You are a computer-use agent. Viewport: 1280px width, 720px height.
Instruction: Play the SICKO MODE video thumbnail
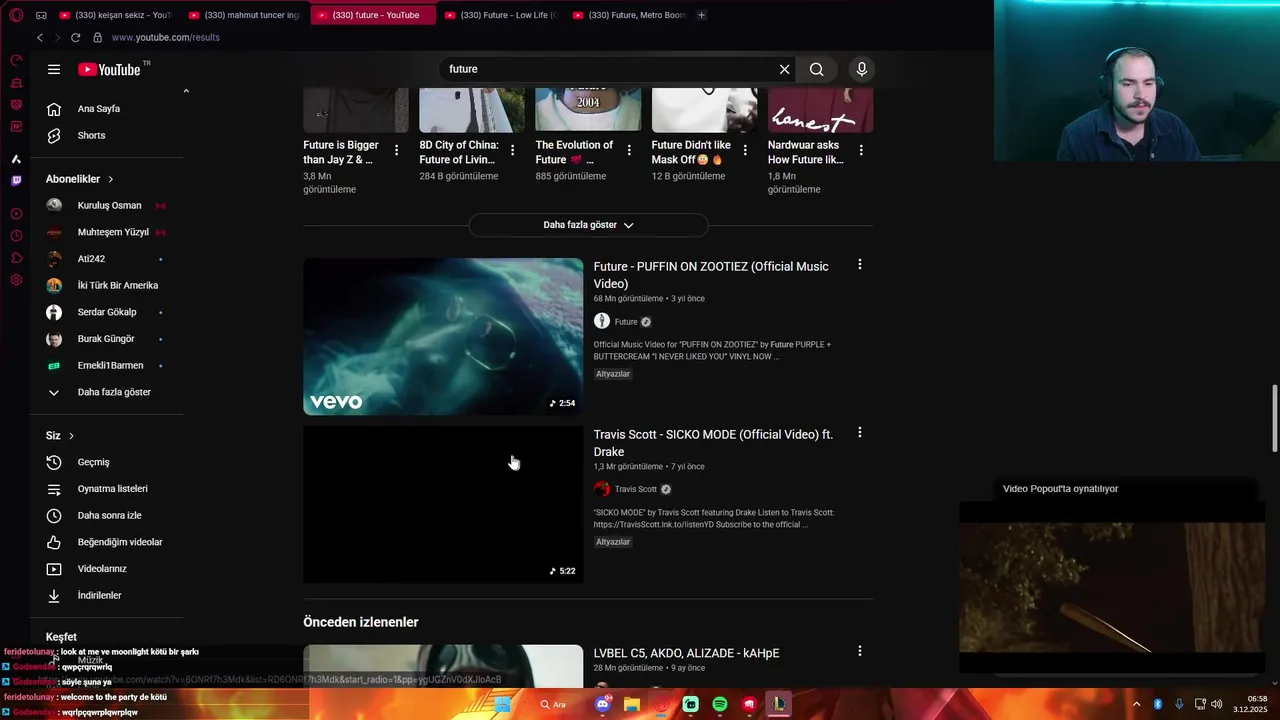(443, 504)
